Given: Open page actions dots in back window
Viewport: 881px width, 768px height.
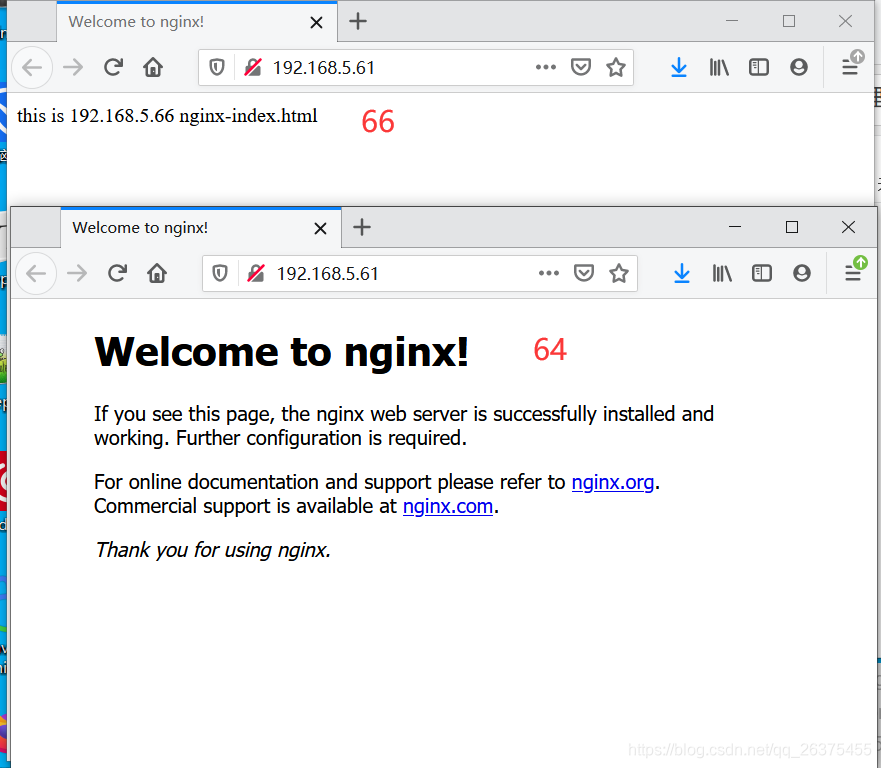Looking at the screenshot, I should [x=546, y=67].
